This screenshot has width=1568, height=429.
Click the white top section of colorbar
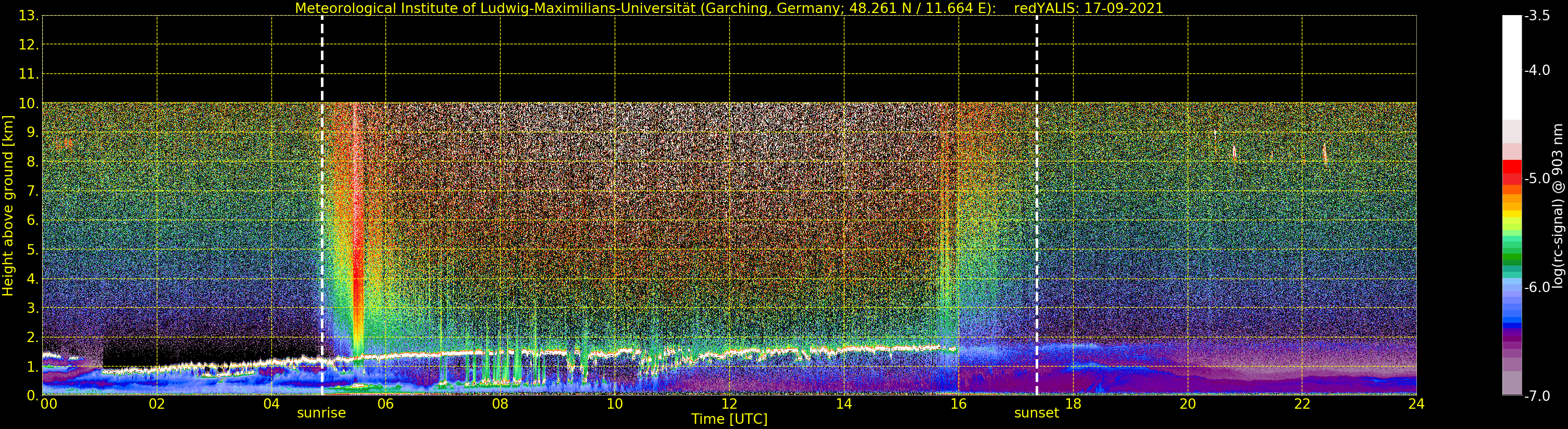pyautogui.click(x=1512, y=67)
